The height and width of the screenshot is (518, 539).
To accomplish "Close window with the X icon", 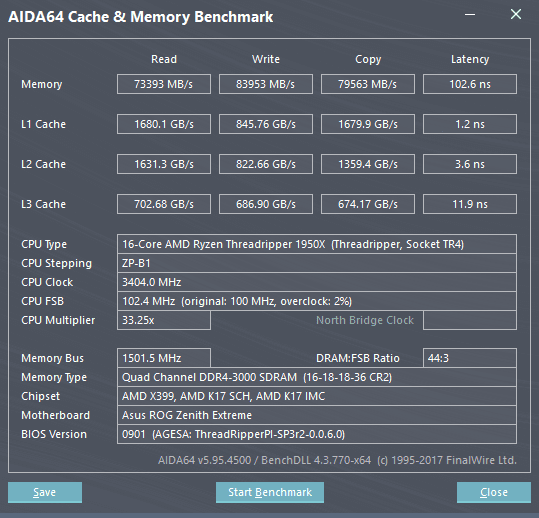I will [x=516, y=14].
